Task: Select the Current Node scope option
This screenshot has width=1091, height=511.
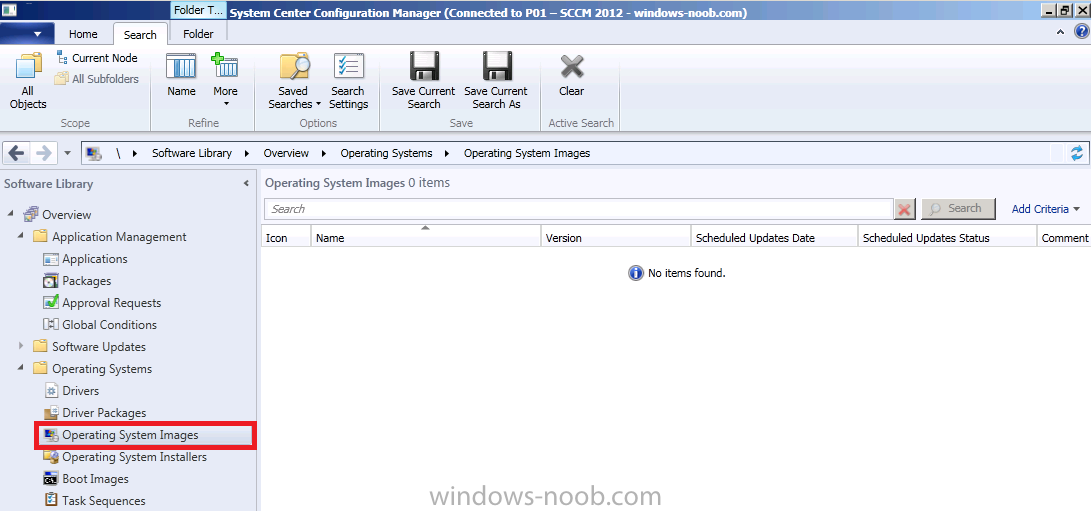Action: coord(97,58)
